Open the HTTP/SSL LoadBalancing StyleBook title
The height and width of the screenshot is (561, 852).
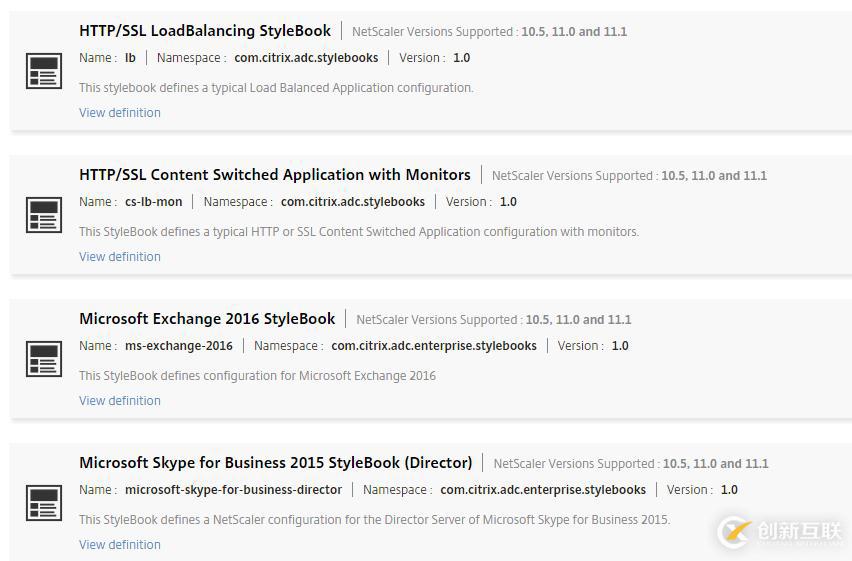coord(205,31)
